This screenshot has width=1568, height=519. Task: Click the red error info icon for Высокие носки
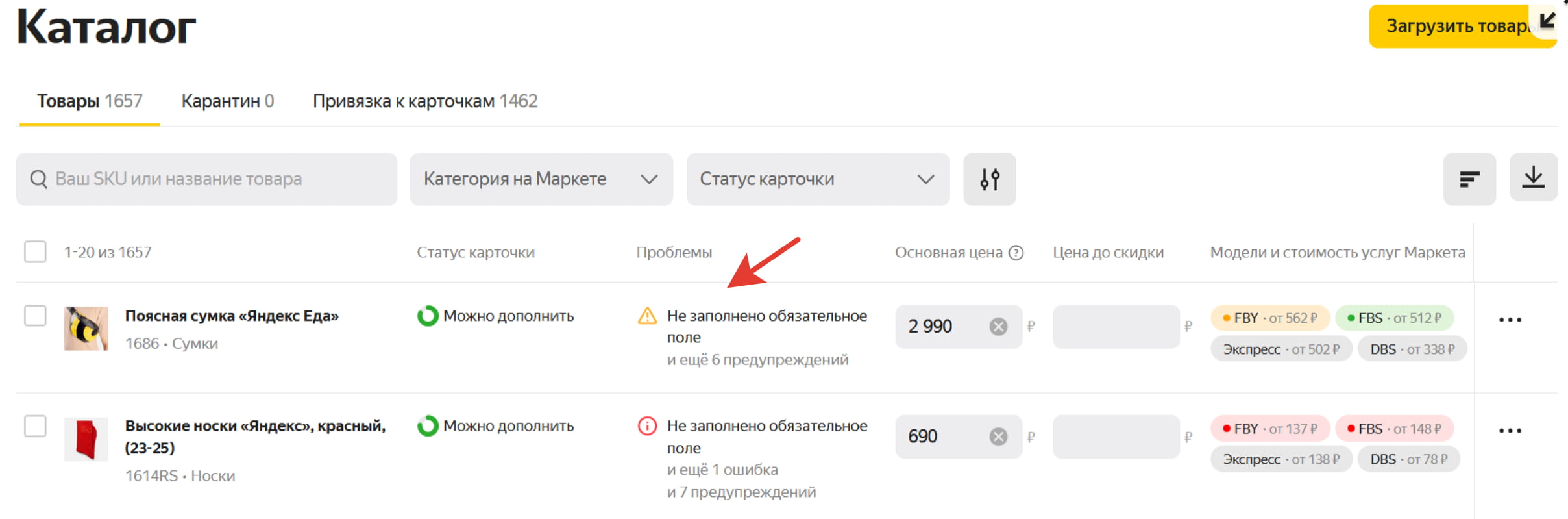pyautogui.click(x=647, y=426)
